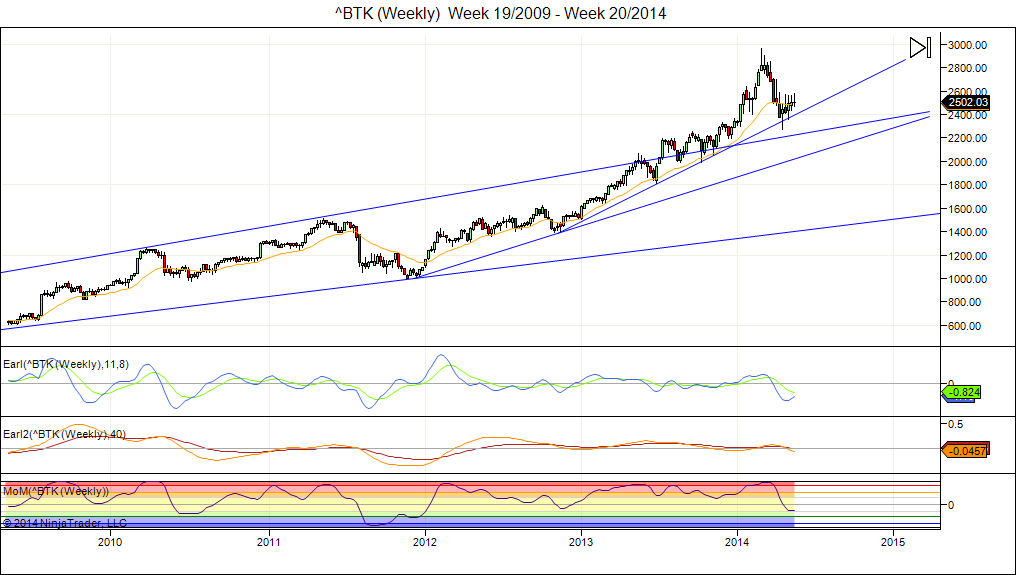The width and height of the screenshot is (1016, 575).
Task: Click the 0 level label on MoM axis
Action: [x=950, y=505]
